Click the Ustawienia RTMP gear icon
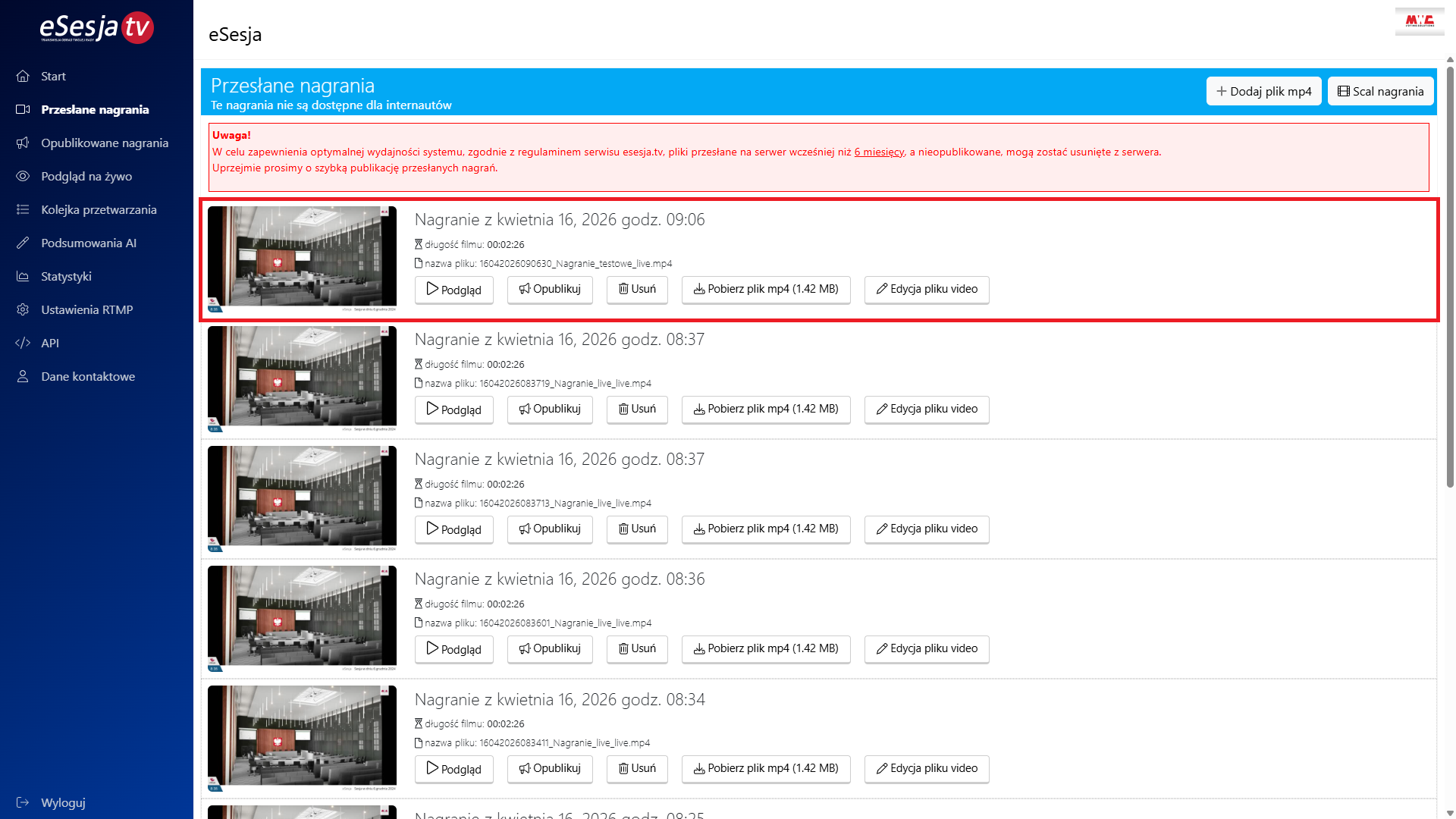This screenshot has width=1456, height=819. [23, 309]
